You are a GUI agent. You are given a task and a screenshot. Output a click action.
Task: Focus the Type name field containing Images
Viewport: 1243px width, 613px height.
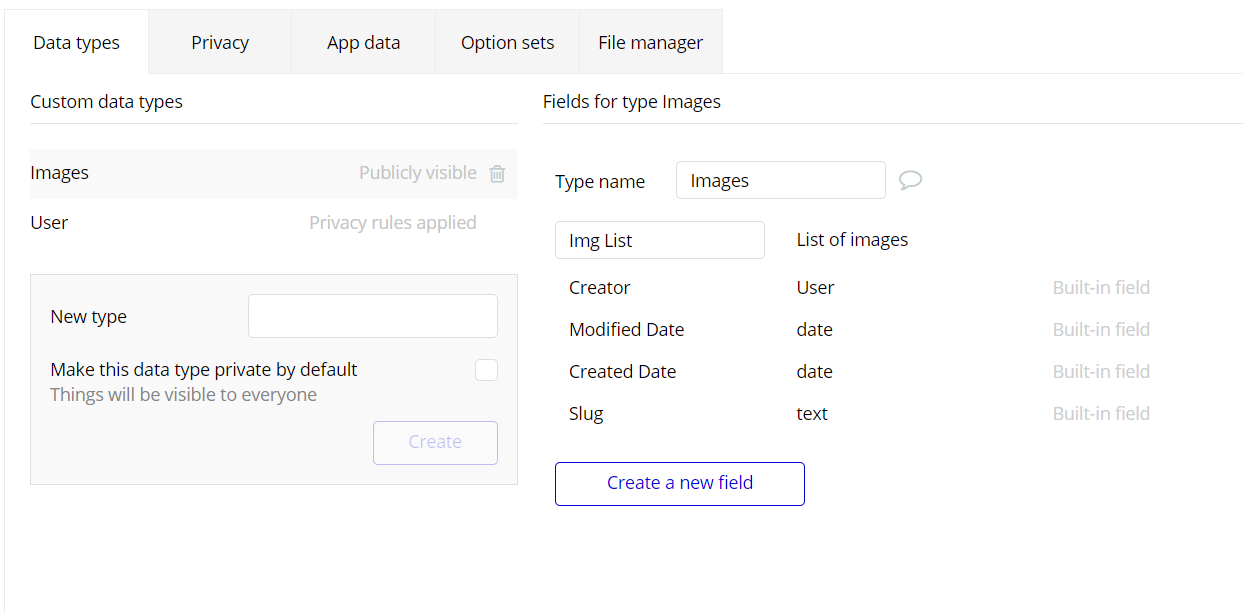780,181
